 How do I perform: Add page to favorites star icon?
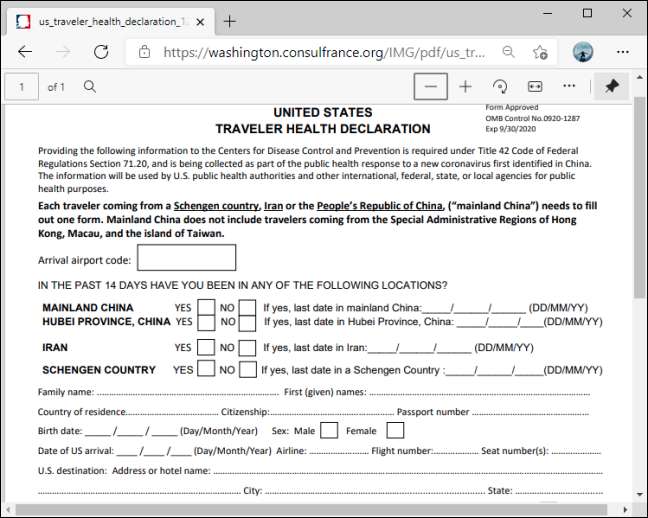click(x=540, y=52)
